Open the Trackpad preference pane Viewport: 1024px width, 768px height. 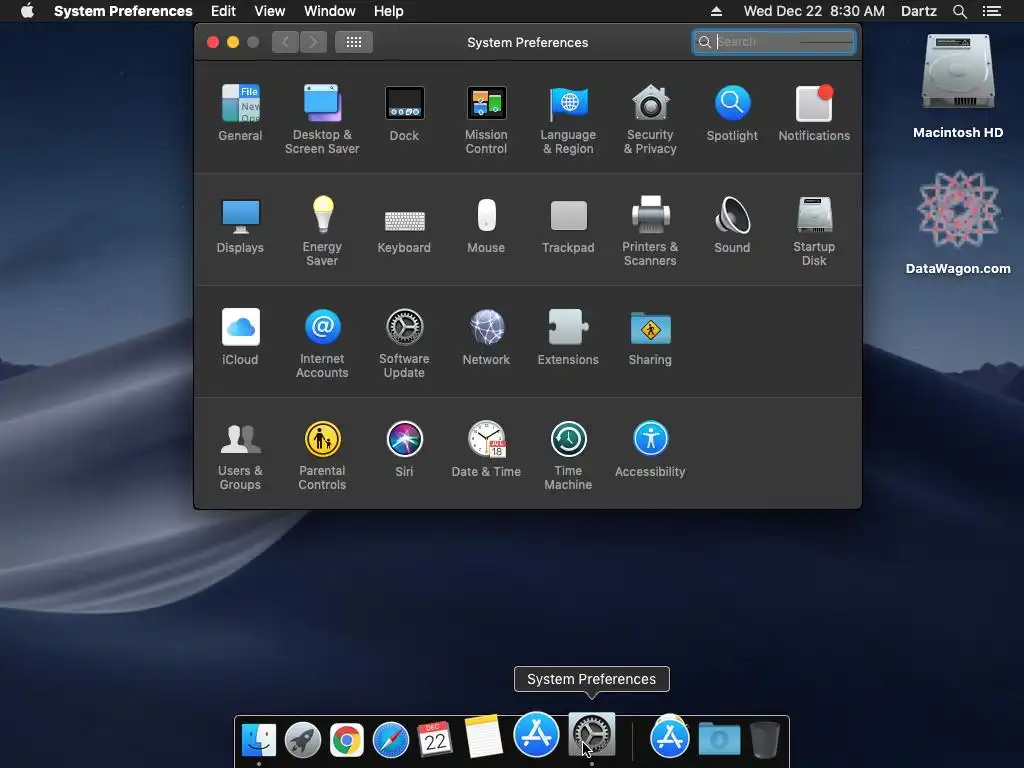[568, 225]
